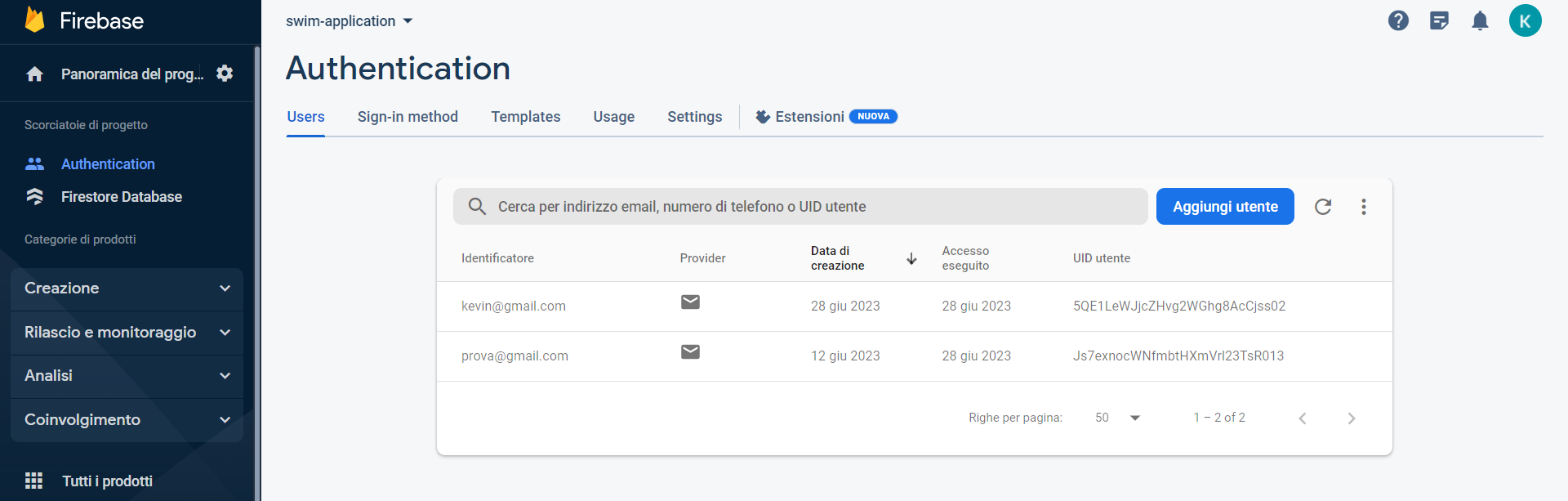Expand the Creazione category
The width and height of the screenshot is (1568, 501).
pos(127,289)
